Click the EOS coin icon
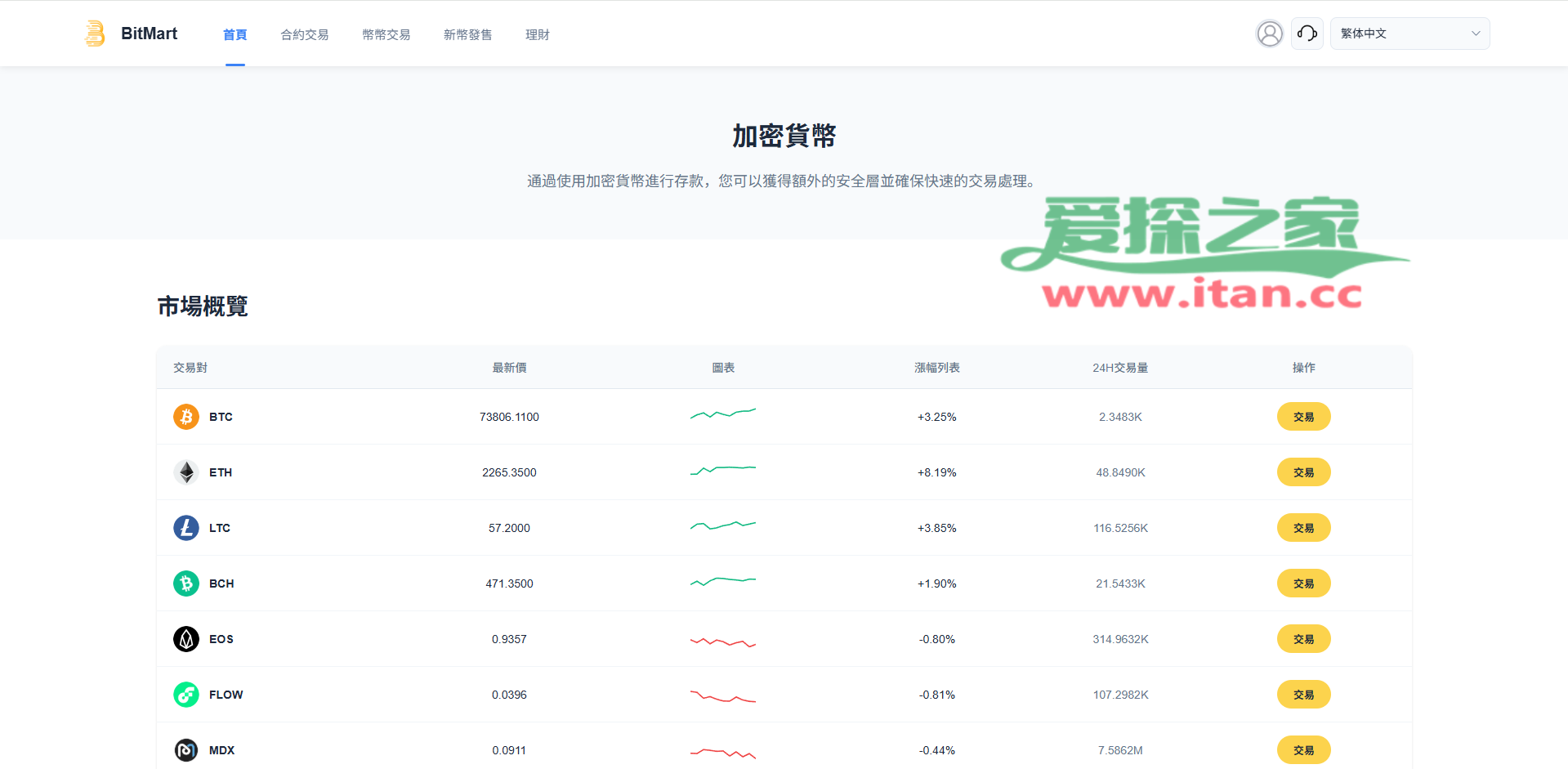1568x769 pixels. [x=186, y=639]
